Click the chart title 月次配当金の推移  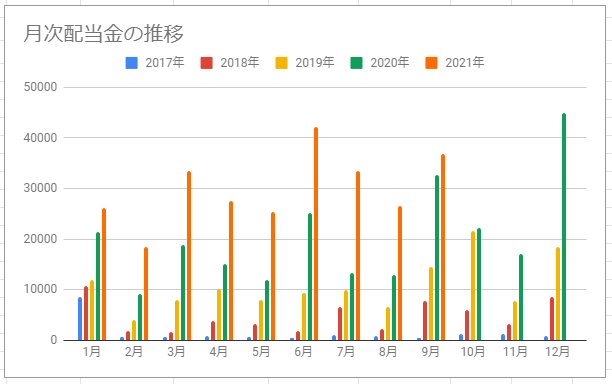tap(103, 34)
